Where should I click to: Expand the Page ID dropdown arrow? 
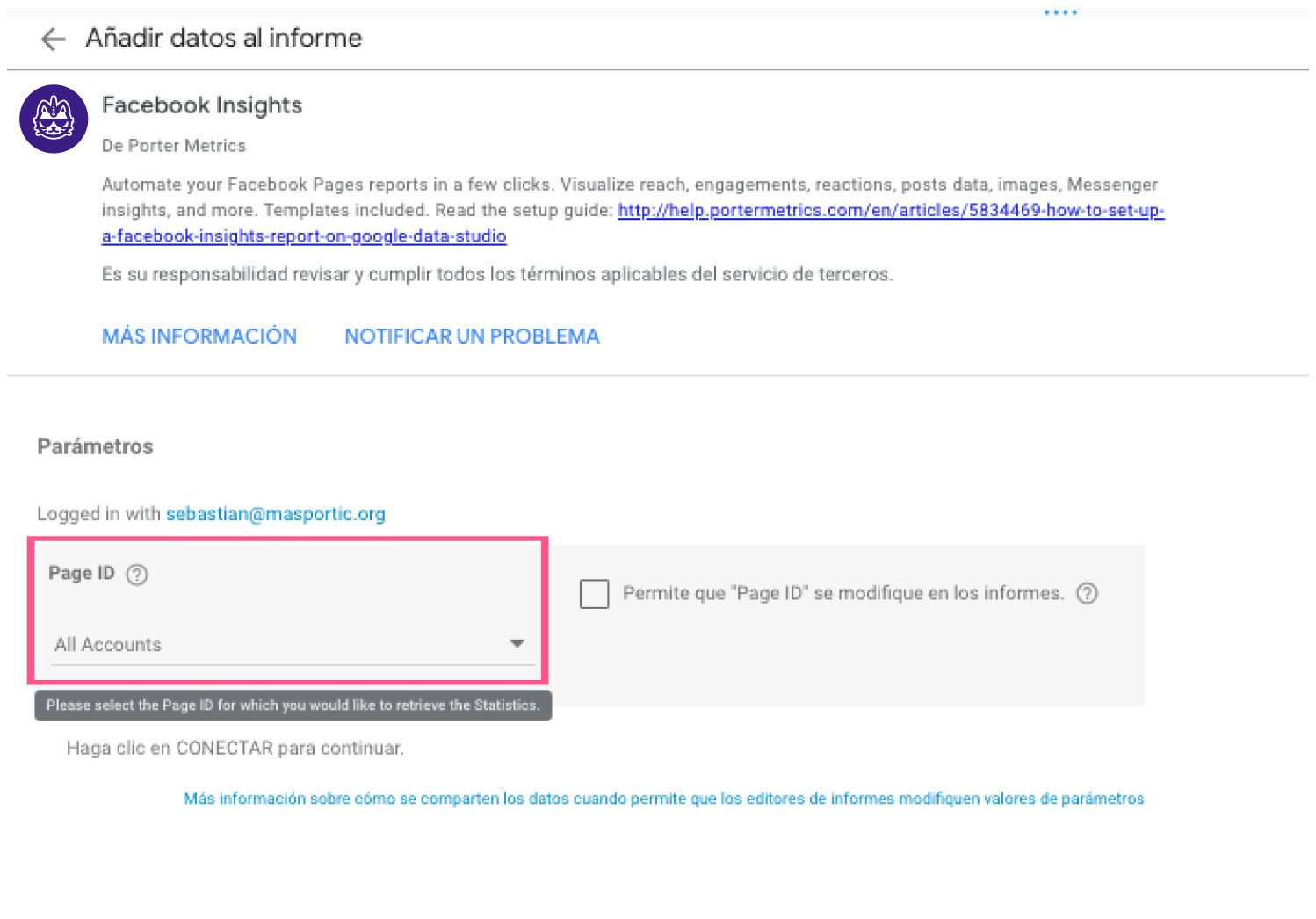click(x=517, y=644)
